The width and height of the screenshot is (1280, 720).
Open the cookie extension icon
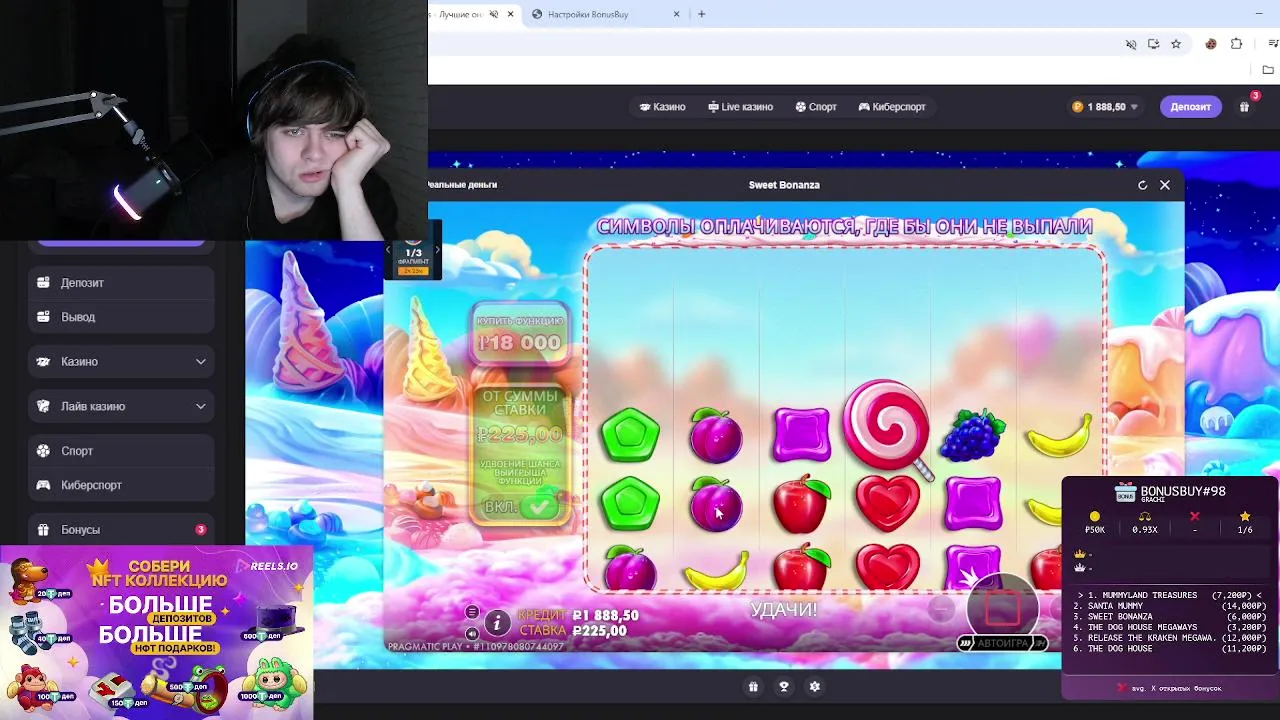(1211, 44)
